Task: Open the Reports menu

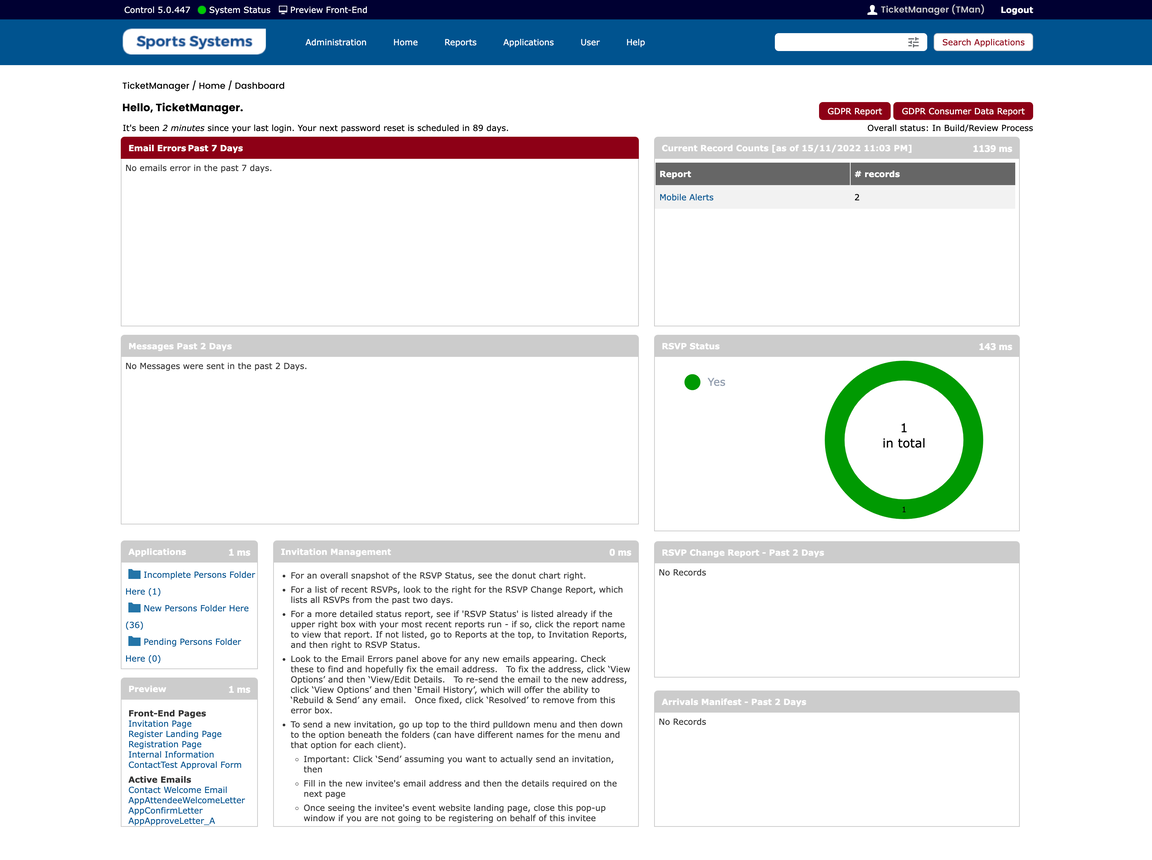Action: point(460,42)
